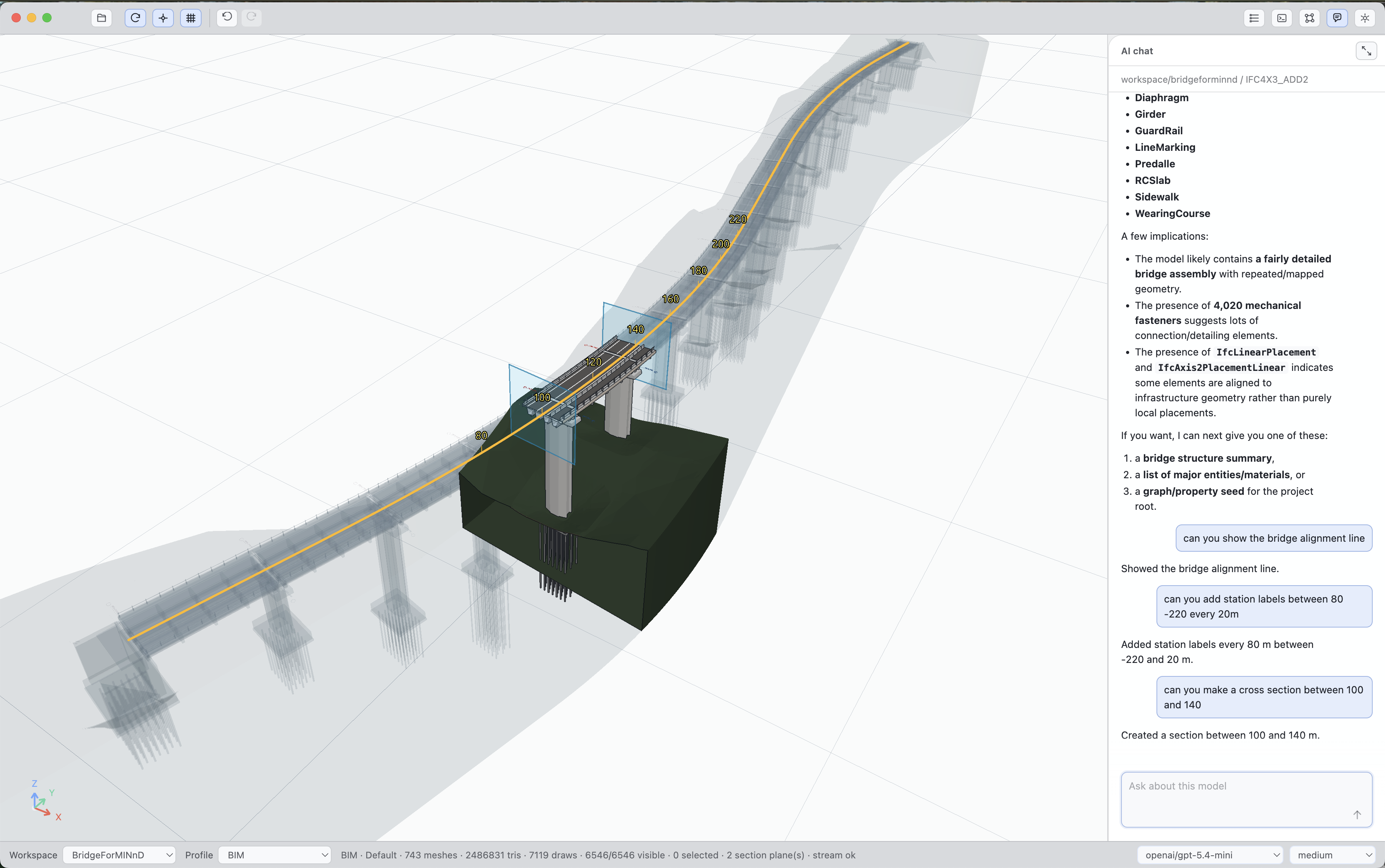The image size is (1385, 868).
Task: Toggle the center-target crosshair icon
Action: click(163, 18)
